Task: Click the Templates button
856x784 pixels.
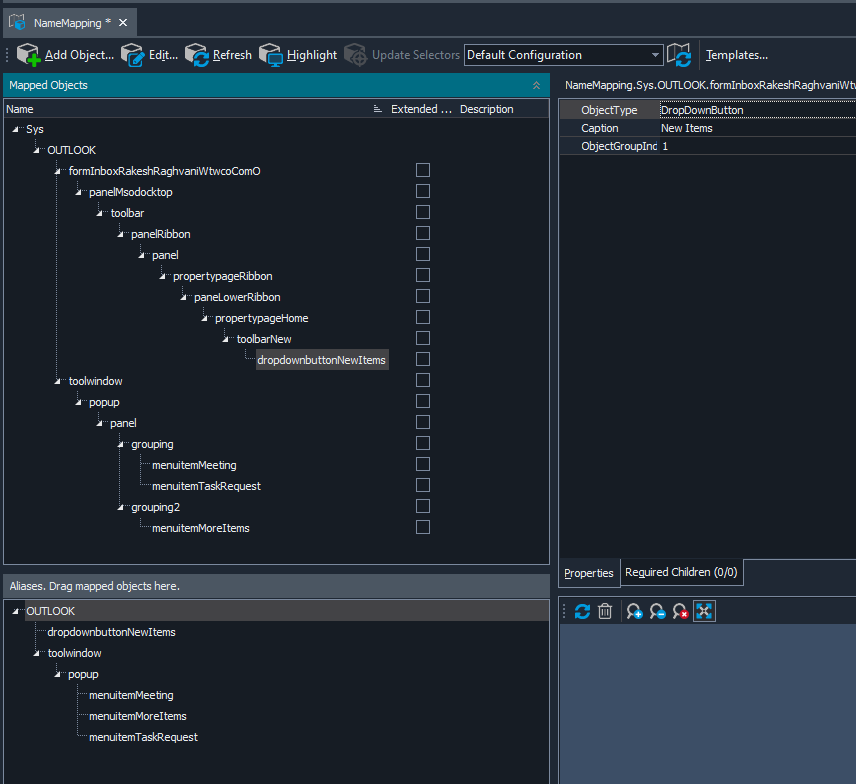Action: click(737, 55)
